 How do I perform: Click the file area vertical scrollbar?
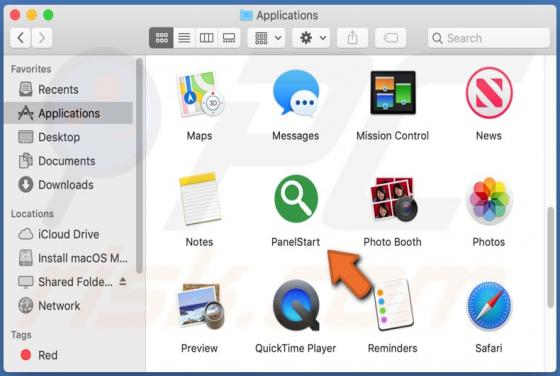point(550,256)
